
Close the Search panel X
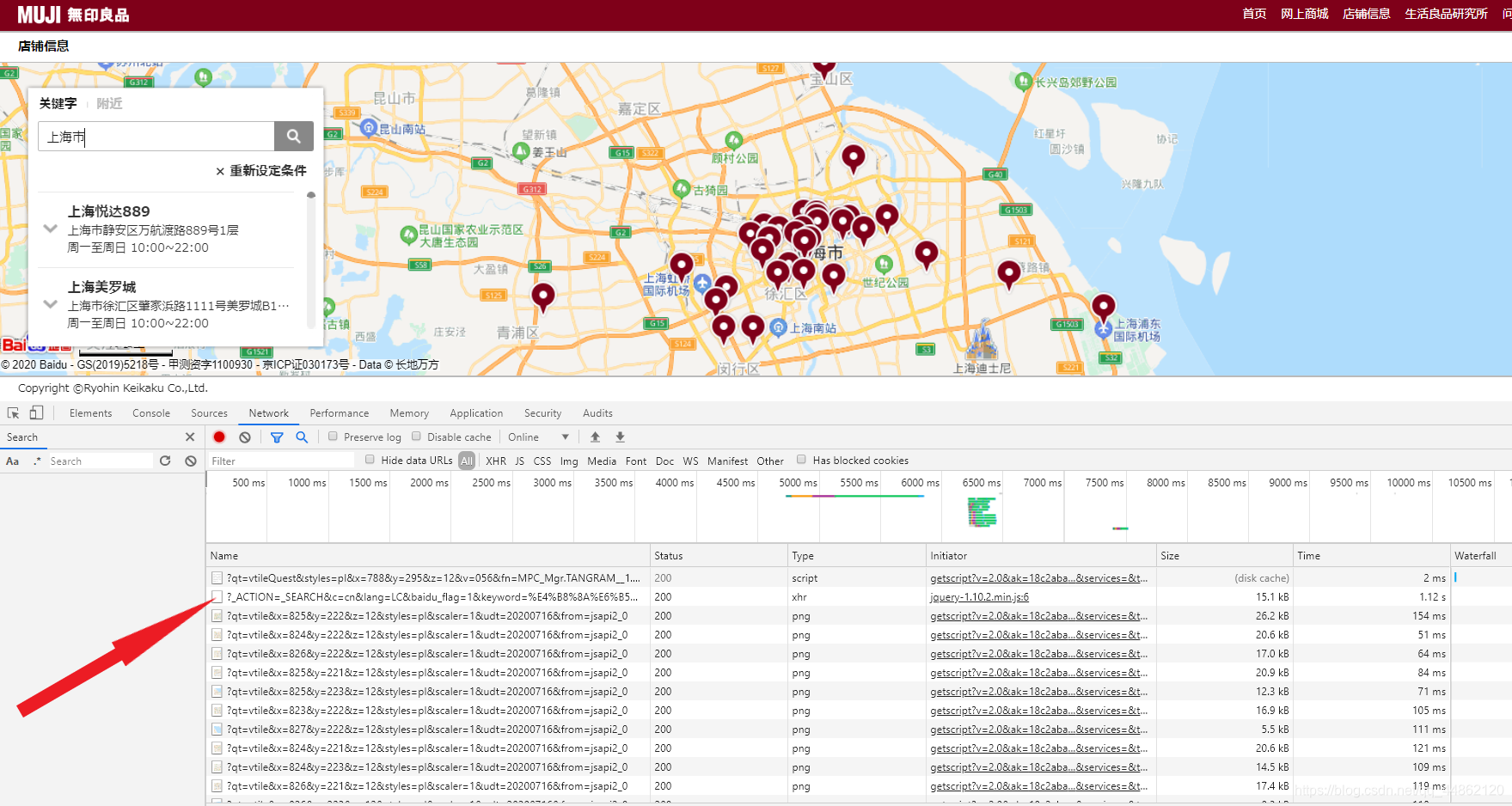(x=191, y=437)
